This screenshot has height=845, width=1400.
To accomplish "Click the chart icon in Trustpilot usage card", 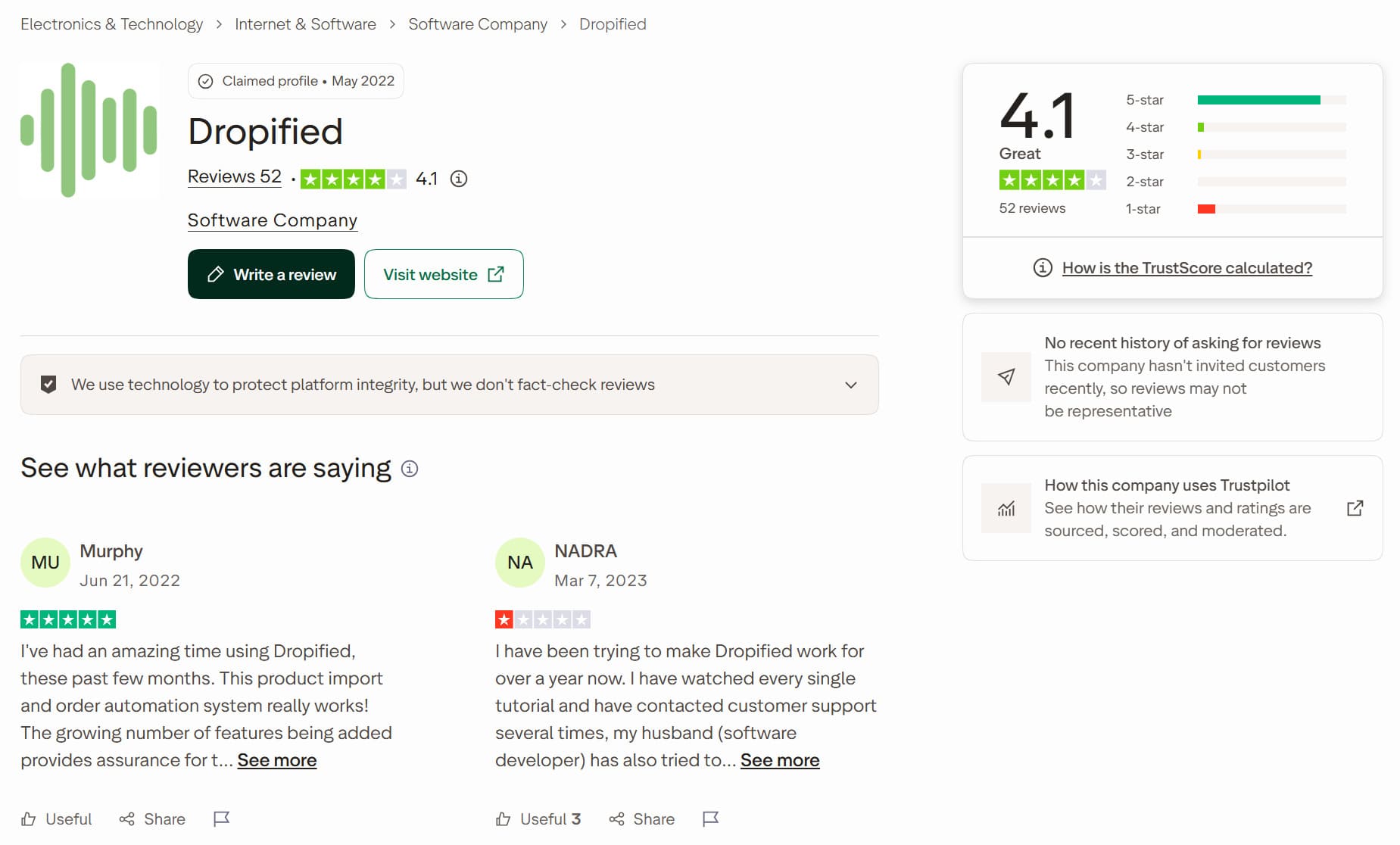I will pos(1006,508).
